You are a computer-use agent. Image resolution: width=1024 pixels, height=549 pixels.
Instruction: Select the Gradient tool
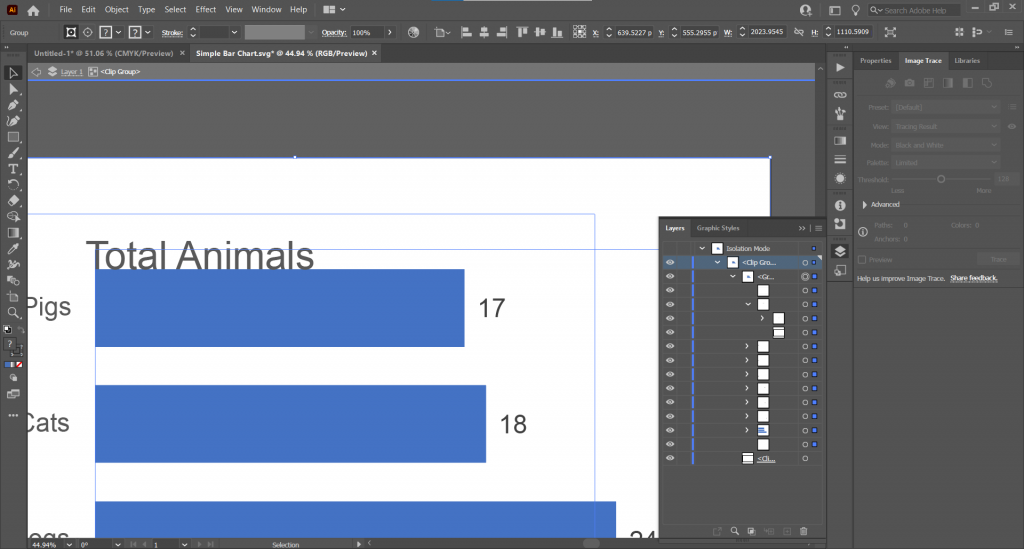tap(13, 233)
